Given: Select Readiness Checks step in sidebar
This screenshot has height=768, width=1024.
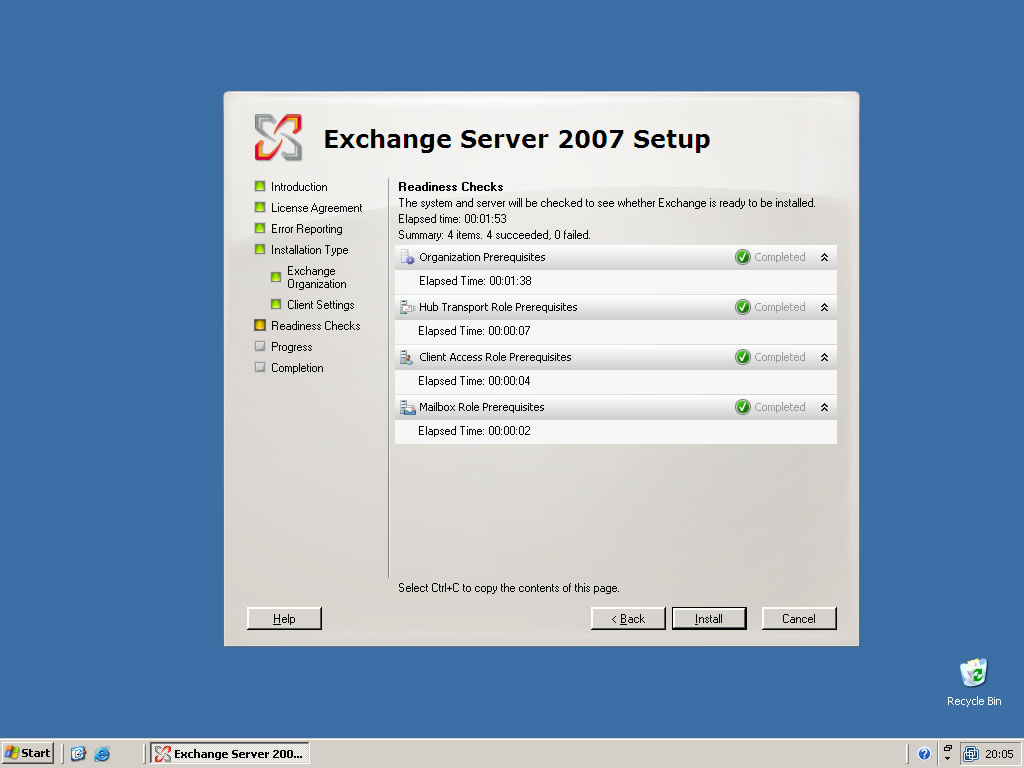Looking at the screenshot, I should (x=315, y=326).
